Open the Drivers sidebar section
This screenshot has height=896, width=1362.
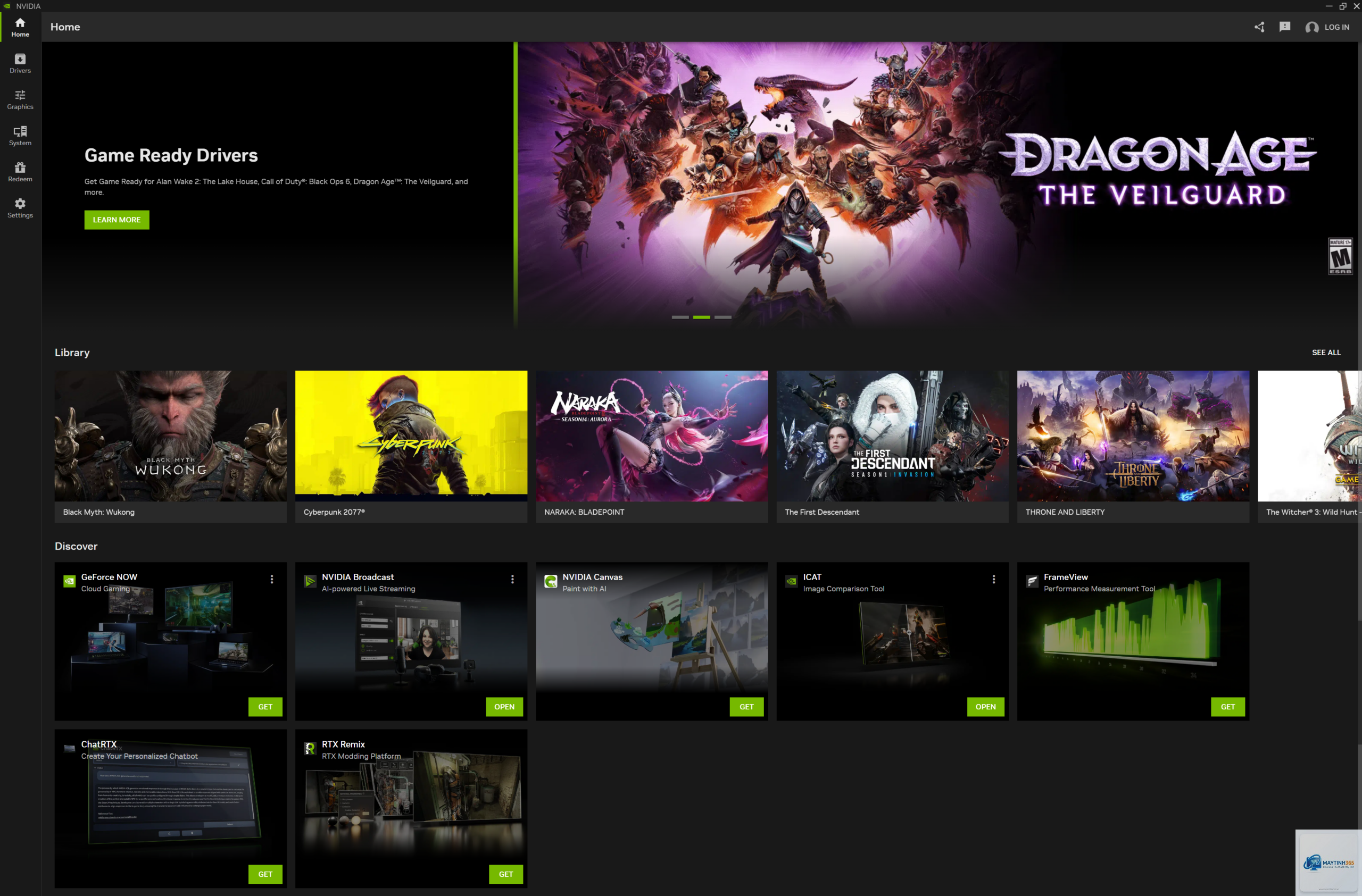(20, 63)
